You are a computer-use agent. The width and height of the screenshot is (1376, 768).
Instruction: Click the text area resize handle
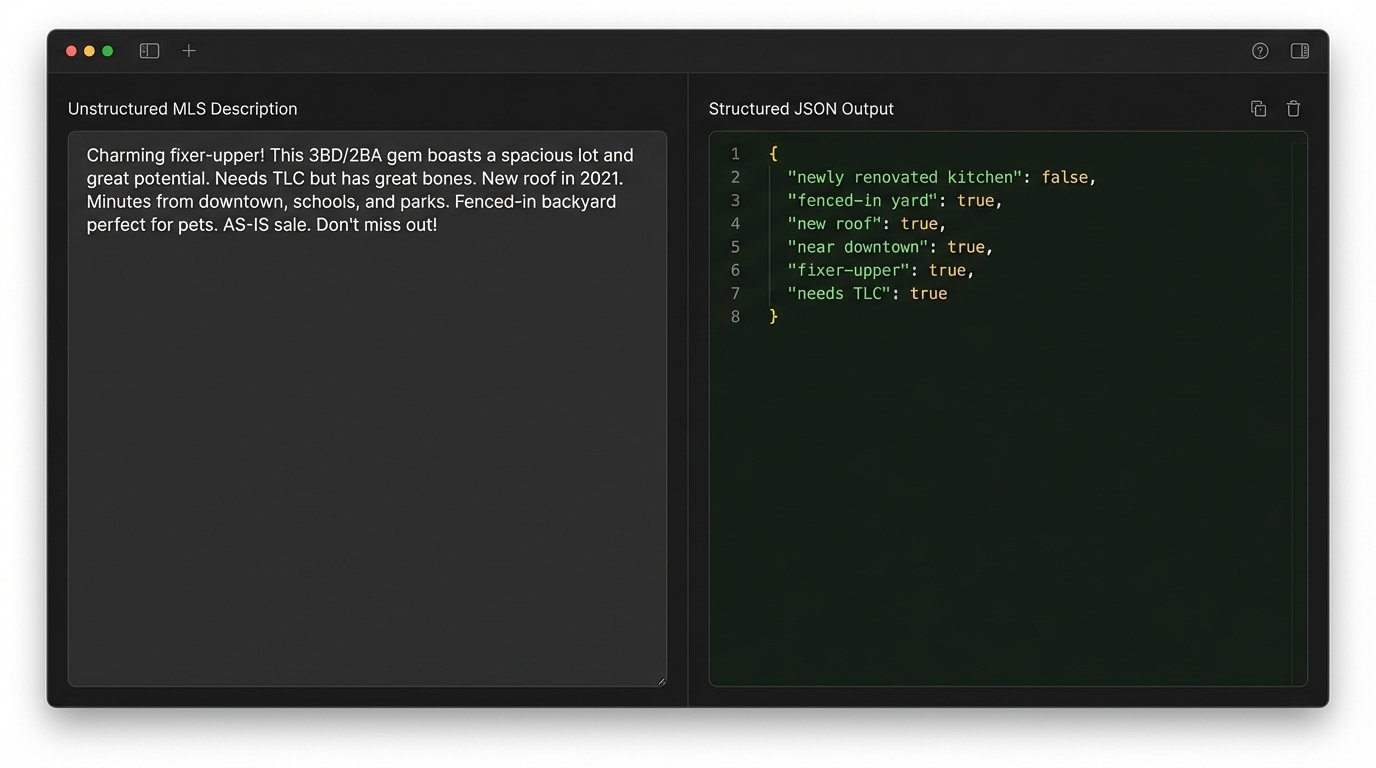(660, 681)
